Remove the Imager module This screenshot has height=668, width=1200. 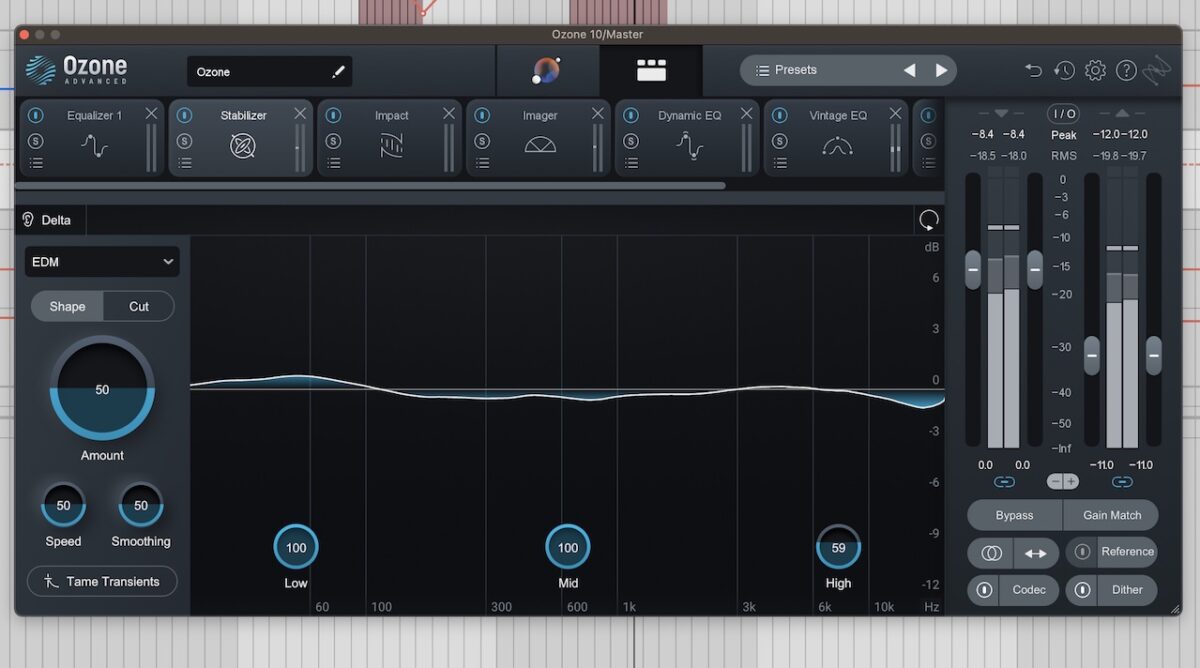point(598,113)
